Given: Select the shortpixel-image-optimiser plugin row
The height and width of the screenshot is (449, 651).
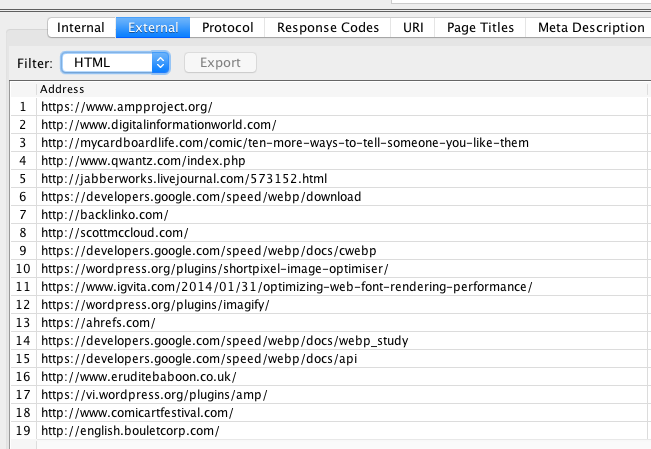Looking at the screenshot, I should pos(214,269).
